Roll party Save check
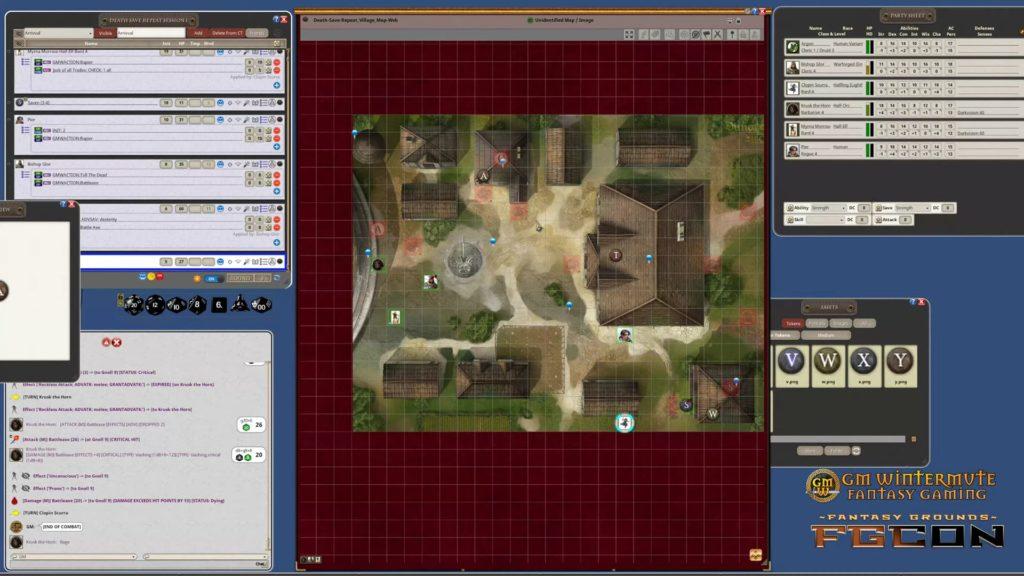 [879, 208]
